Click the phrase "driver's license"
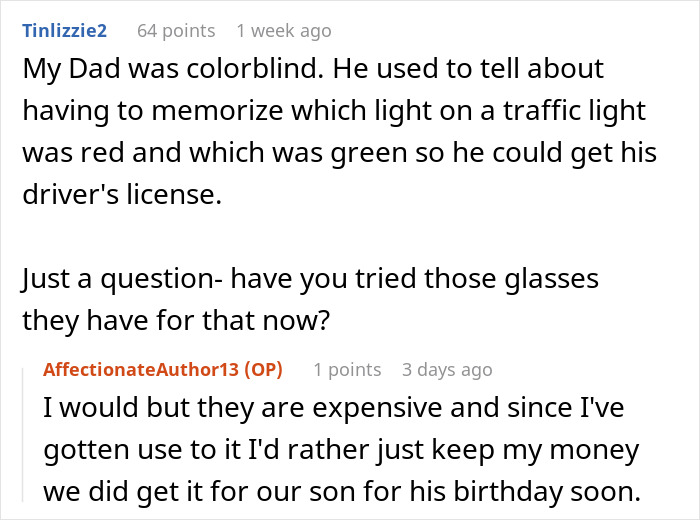700x520 pixels. 117,195
